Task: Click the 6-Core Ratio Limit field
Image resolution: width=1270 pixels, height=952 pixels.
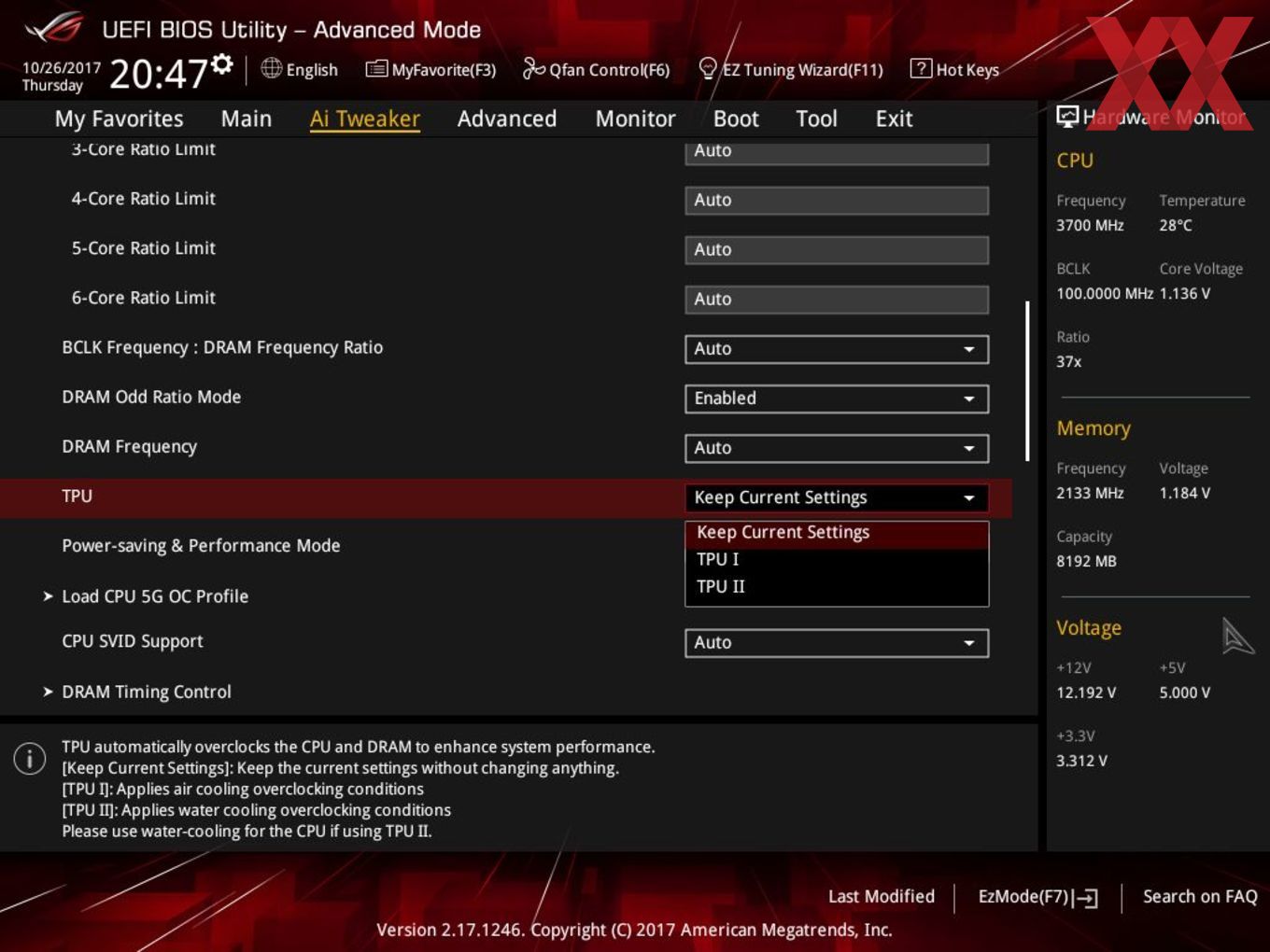Action: 837,300
